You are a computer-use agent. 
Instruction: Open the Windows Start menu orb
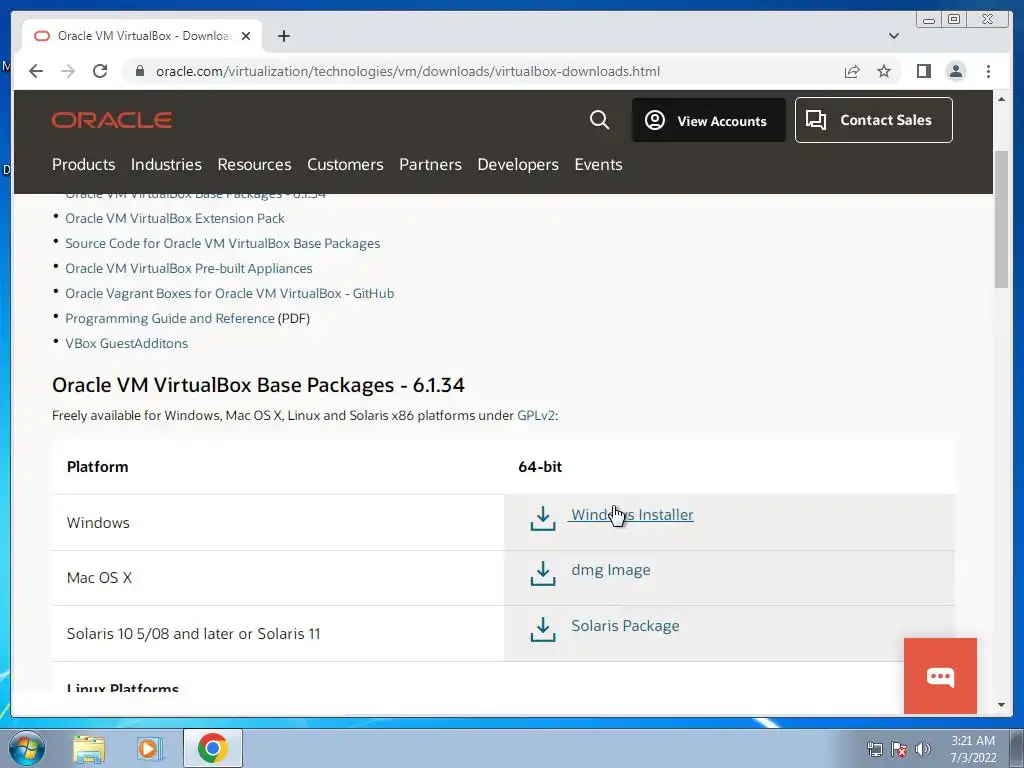tap(26, 748)
